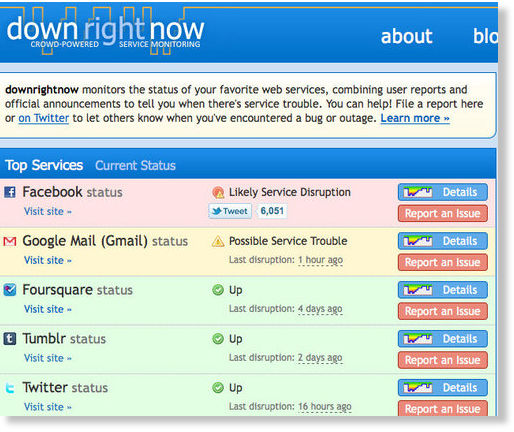Click Gmail's yellow warning triangle icon
Screen dimensions: 514x432
(218, 241)
